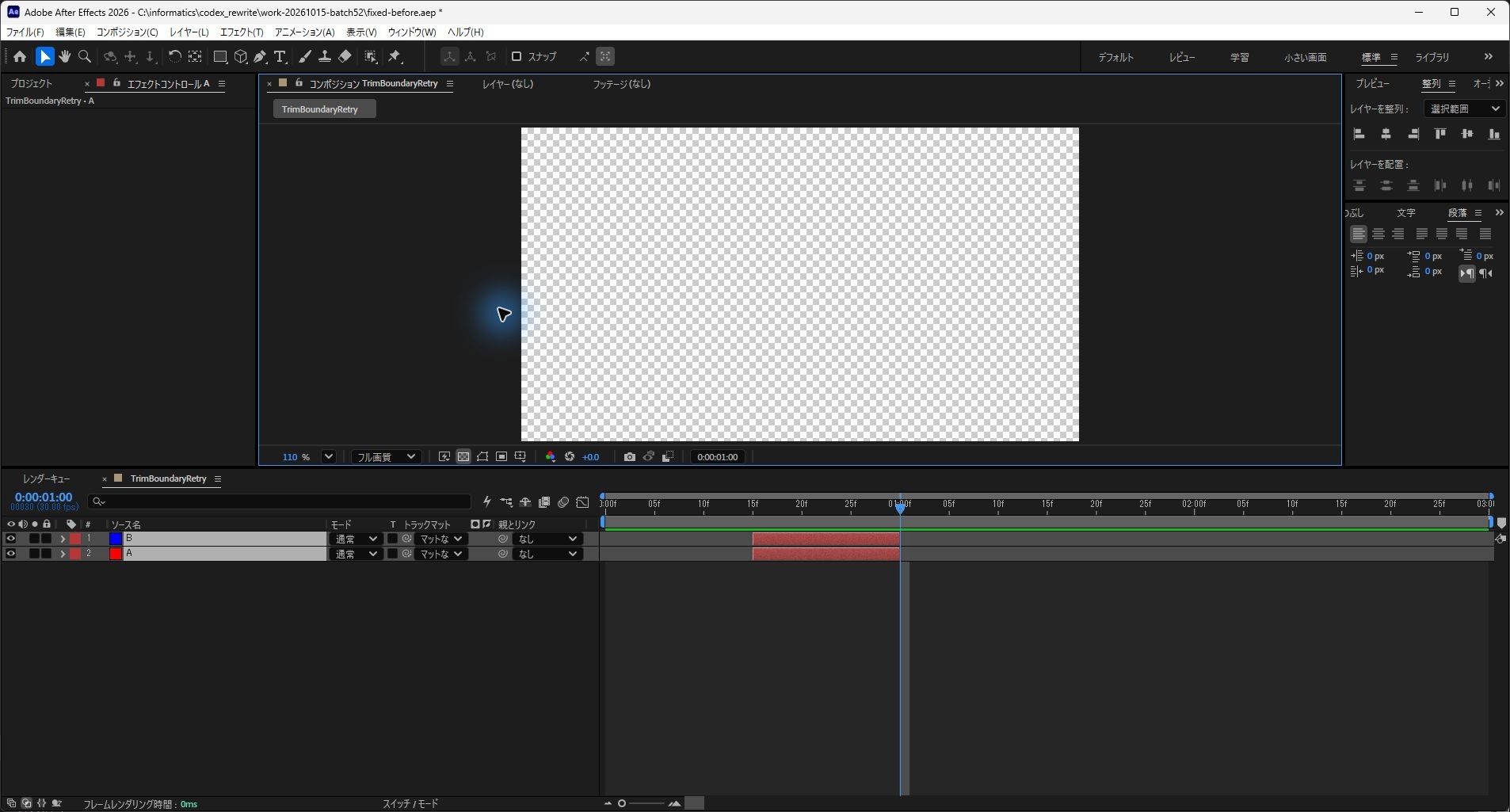This screenshot has height=812, width=1510.
Task: Open the コンポジション(C) menu
Action: coord(127,32)
